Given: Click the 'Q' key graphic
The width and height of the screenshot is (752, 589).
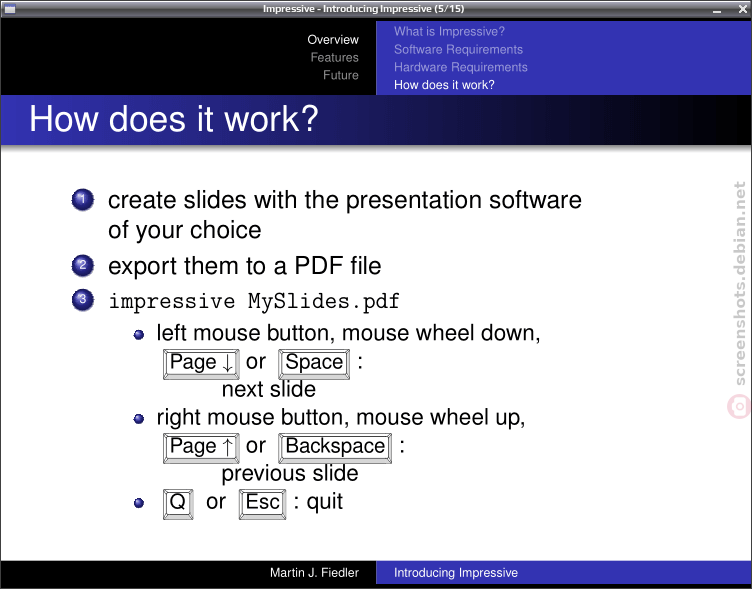Looking at the screenshot, I should (178, 504).
